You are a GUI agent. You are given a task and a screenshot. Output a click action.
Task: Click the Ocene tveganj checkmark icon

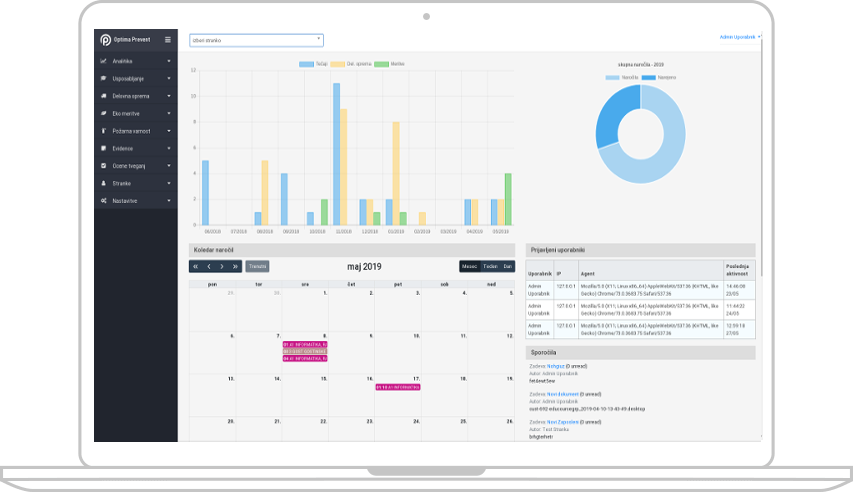[x=103, y=165]
